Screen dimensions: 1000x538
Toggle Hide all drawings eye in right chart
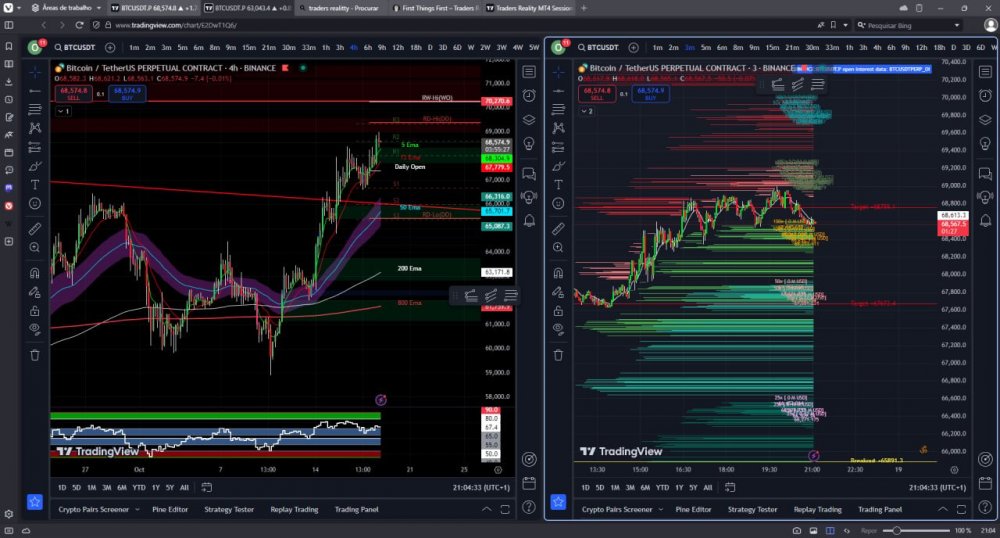559,330
